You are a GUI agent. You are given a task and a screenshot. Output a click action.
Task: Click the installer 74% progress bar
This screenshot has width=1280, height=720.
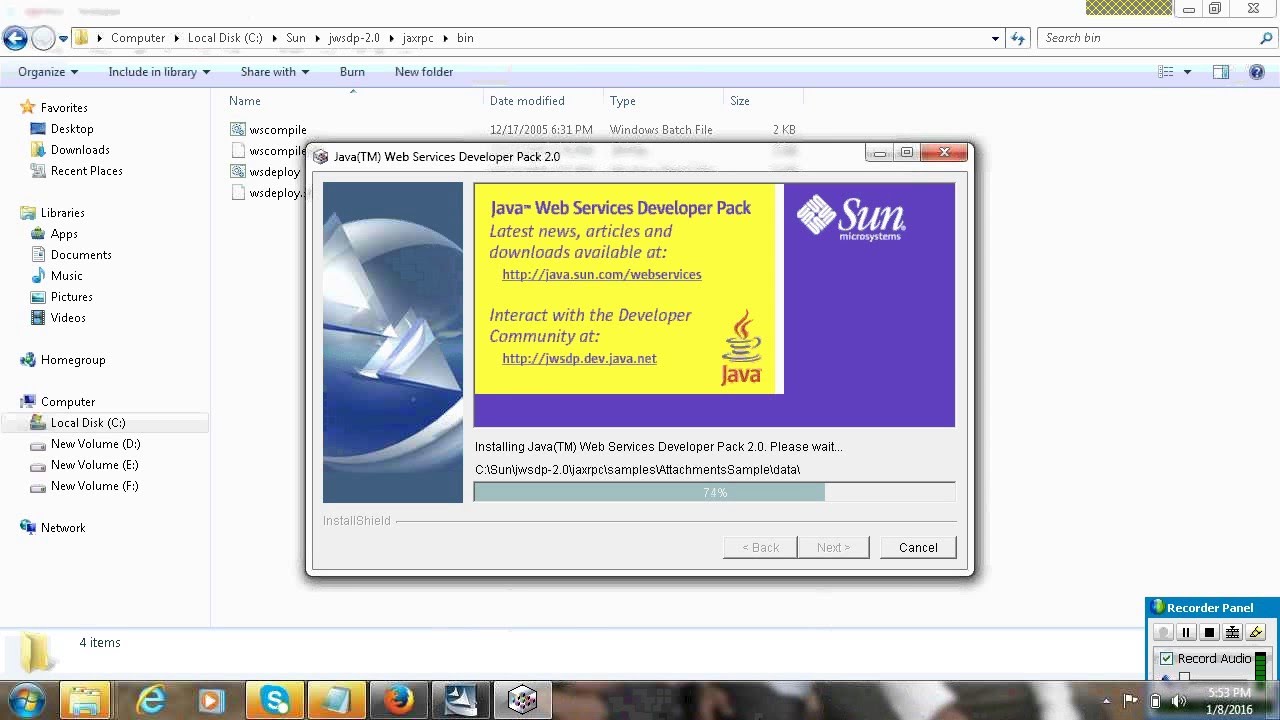(715, 492)
